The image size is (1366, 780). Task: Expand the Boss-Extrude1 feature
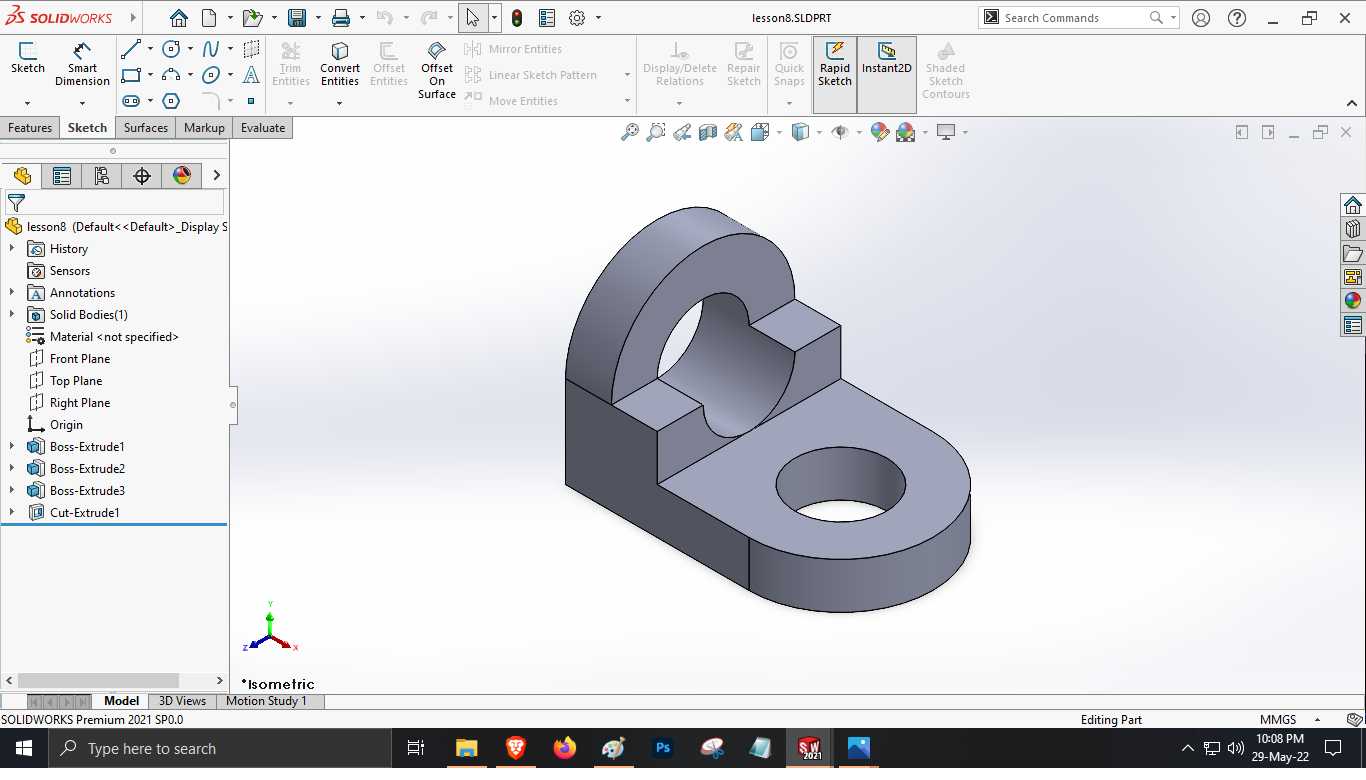(12, 447)
